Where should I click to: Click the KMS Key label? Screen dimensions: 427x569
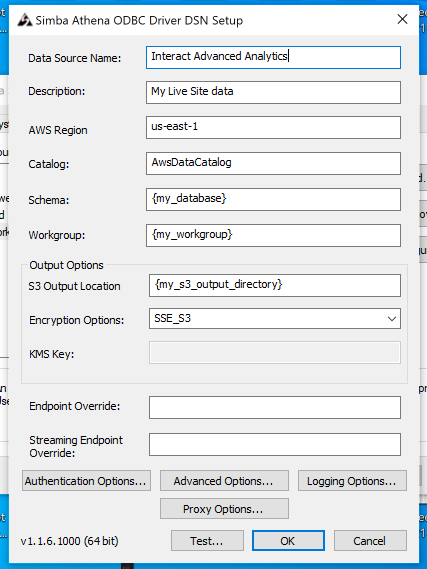[x=52, y=354]
